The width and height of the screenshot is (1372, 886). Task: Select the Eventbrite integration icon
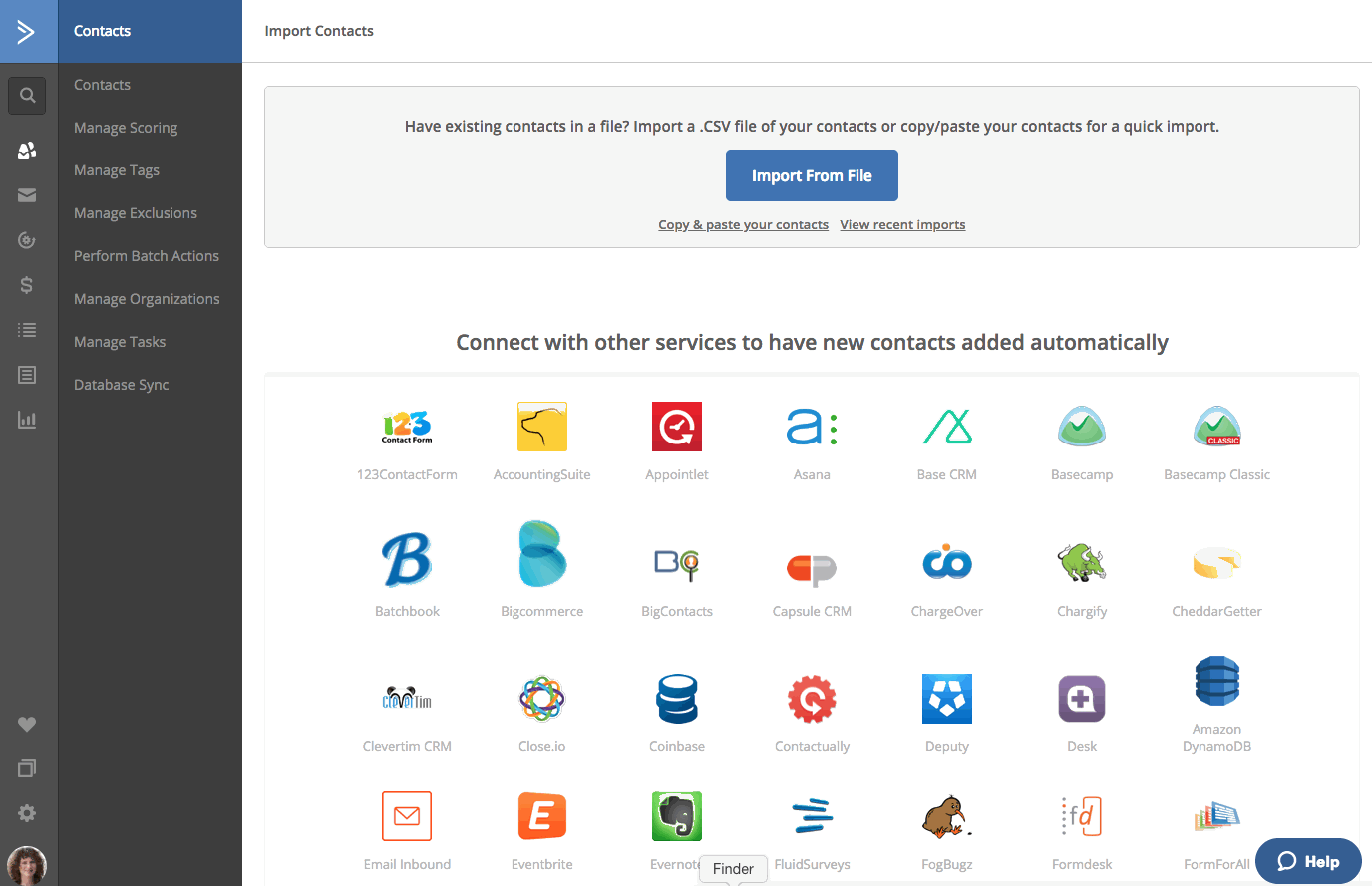pos(542,816)
